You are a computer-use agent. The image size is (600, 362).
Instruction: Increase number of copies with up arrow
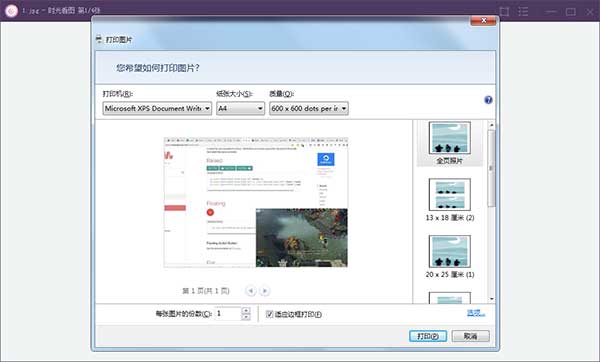click(246, 311)
